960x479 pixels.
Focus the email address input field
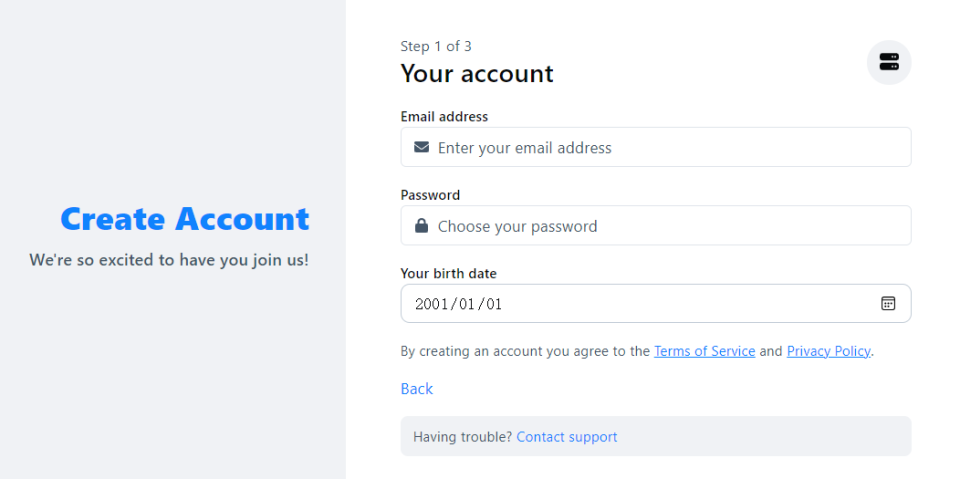[656, 147]
